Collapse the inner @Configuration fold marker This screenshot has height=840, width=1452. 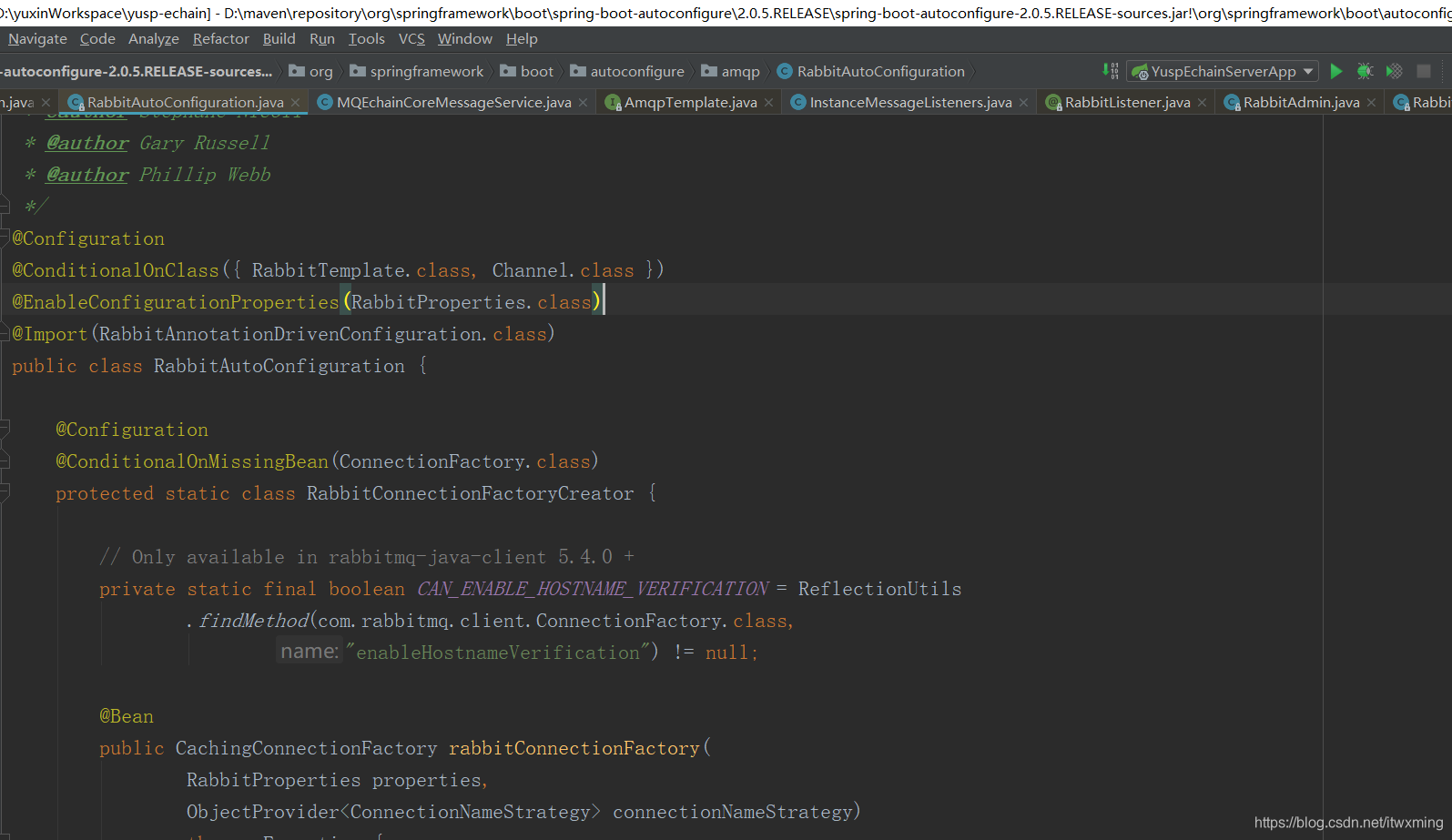[5, 430]
